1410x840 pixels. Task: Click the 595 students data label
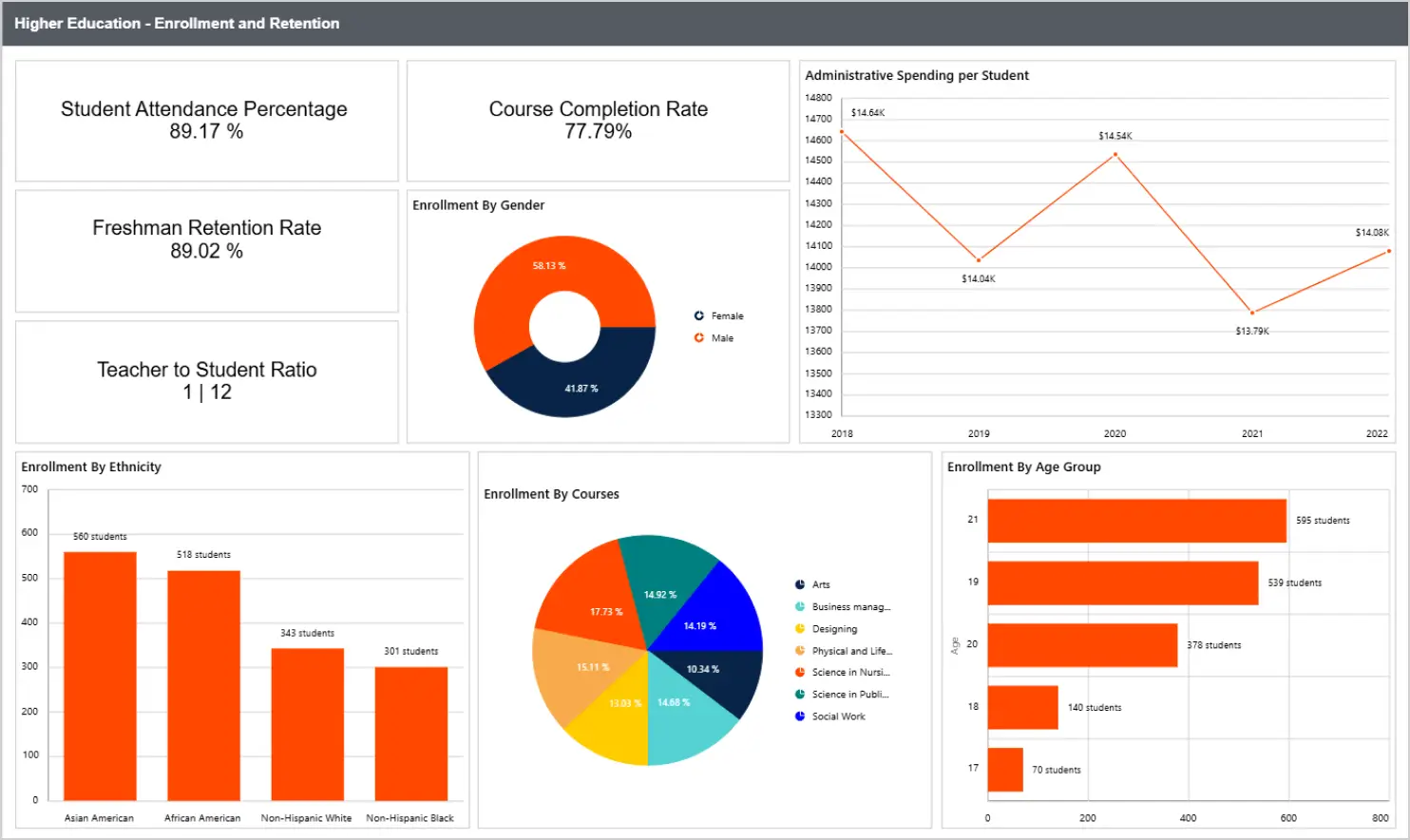pos(1323,521)
